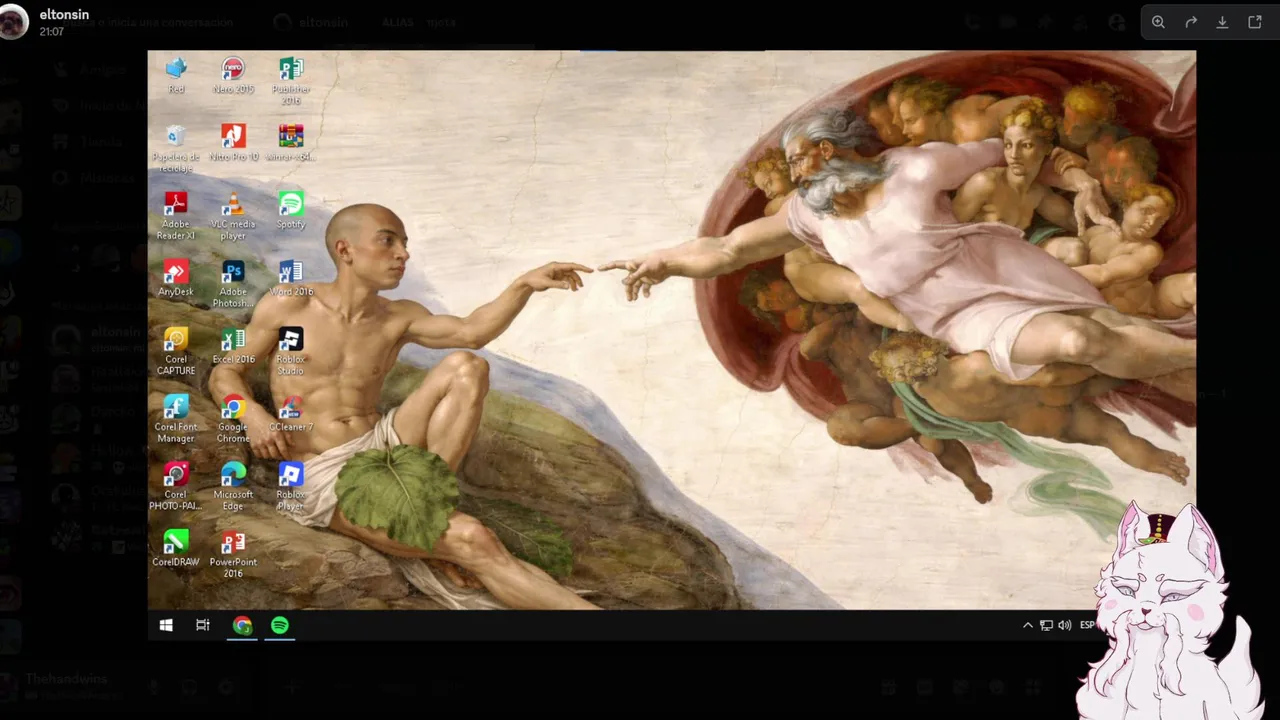
Task: Open the Spotify desktop shortcut
Action: tap(291, 210)
